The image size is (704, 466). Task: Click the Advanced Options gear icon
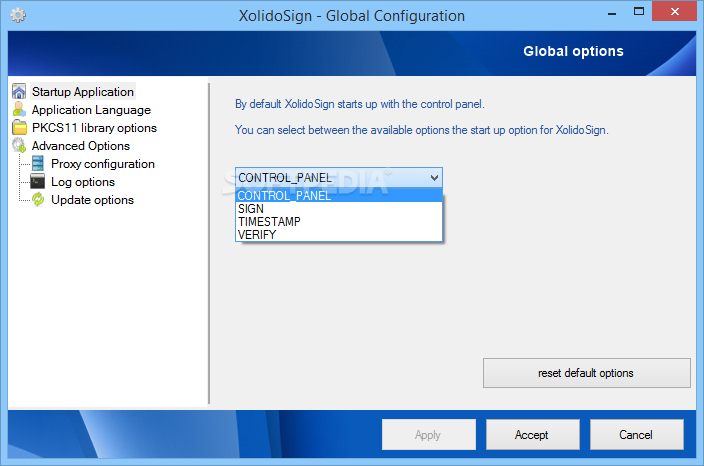click(19, 145)
